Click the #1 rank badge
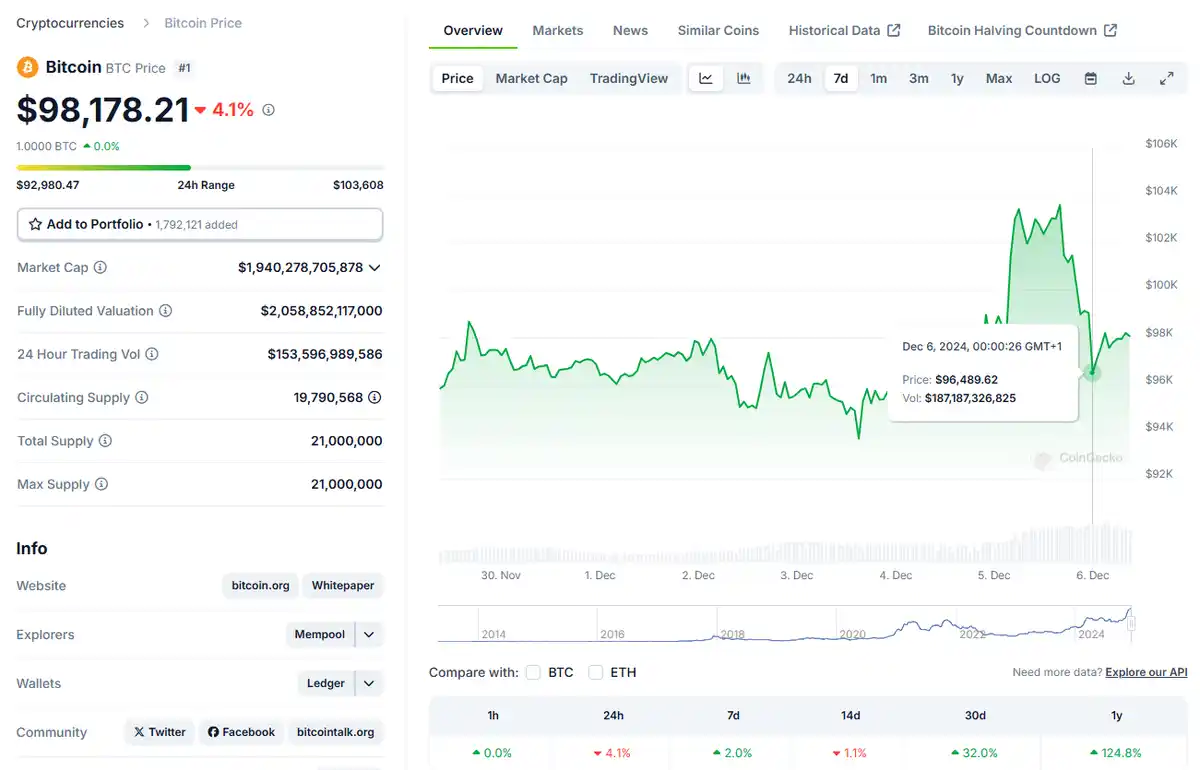The width and height of the screenshot is (1200, 770). pos(184,67)
